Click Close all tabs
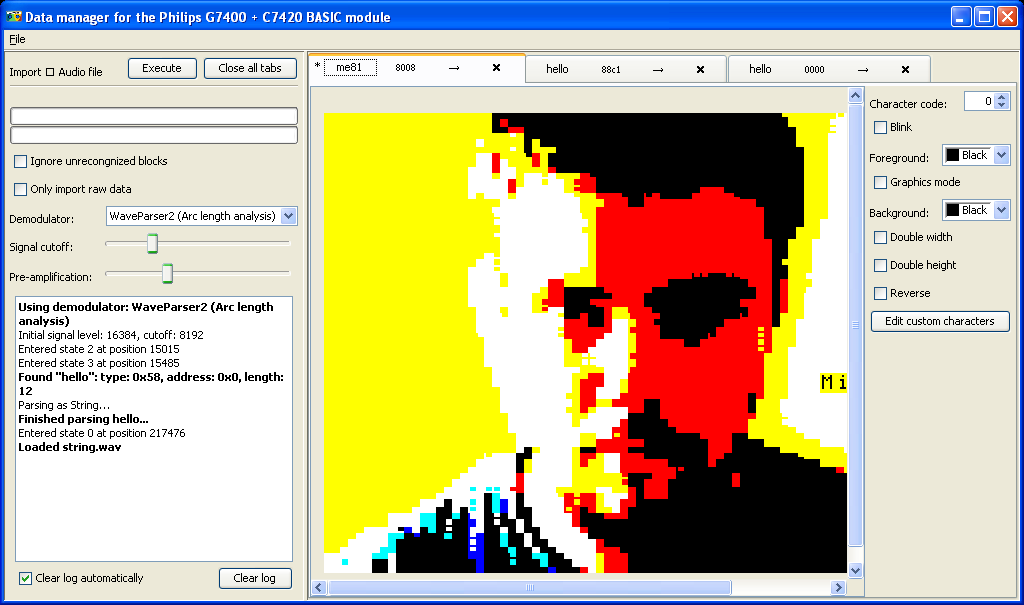Screen dimensions: 1024x605 (250, 68)
